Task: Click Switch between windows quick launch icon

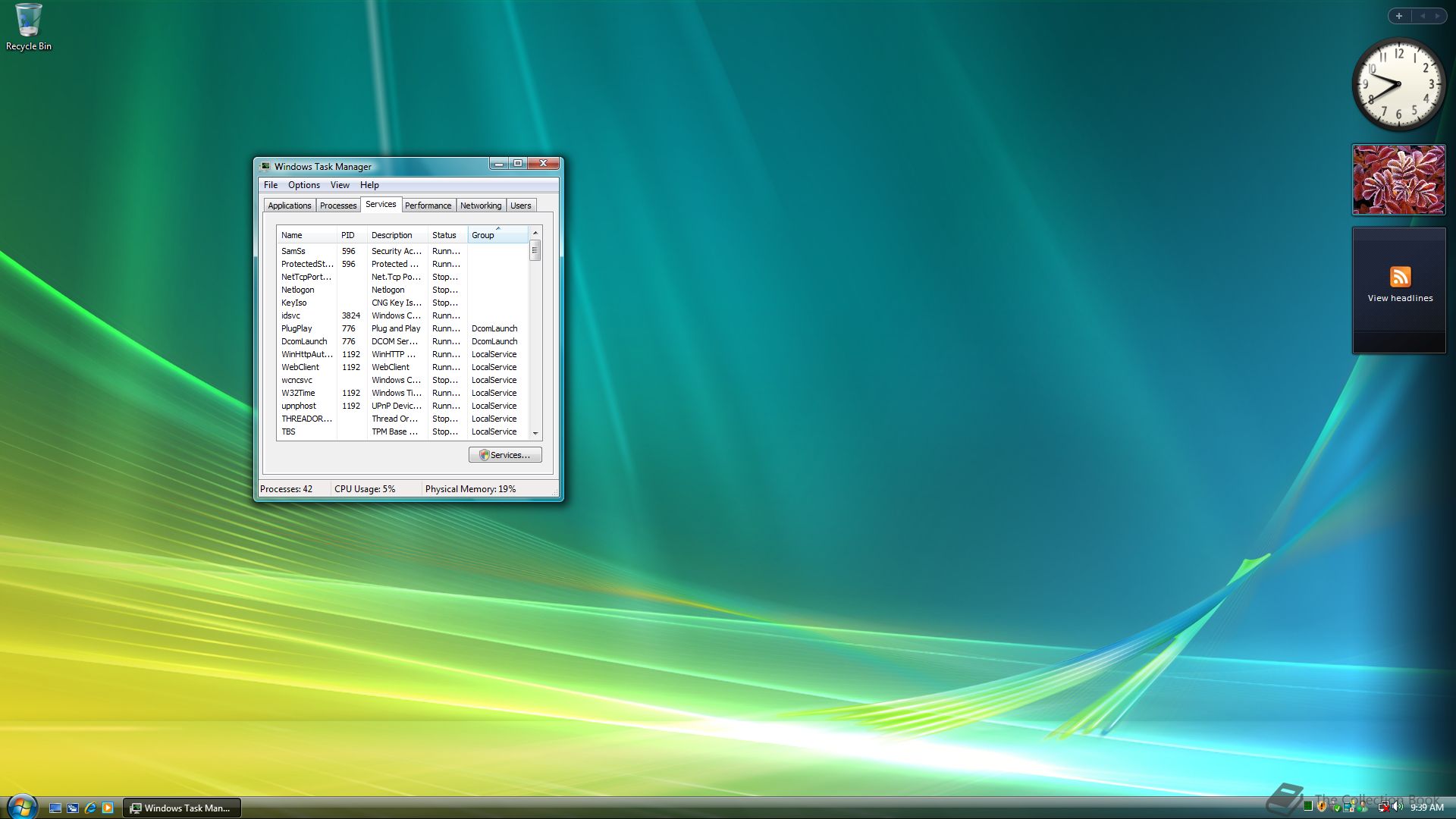Action: click(73, 808)
